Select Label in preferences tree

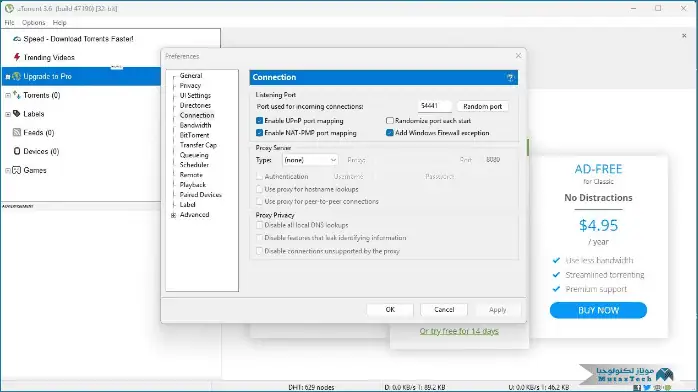coord(187,205)
